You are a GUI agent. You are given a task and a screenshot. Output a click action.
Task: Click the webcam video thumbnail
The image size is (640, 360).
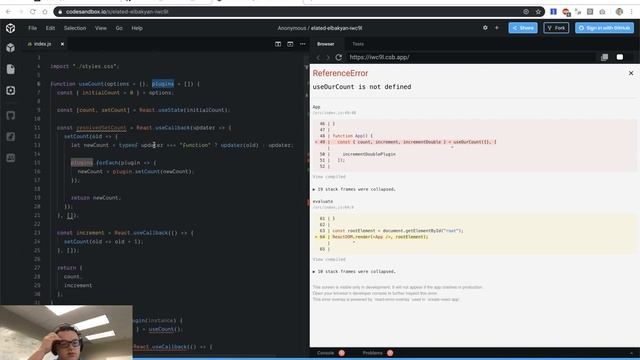click(66, 332)
